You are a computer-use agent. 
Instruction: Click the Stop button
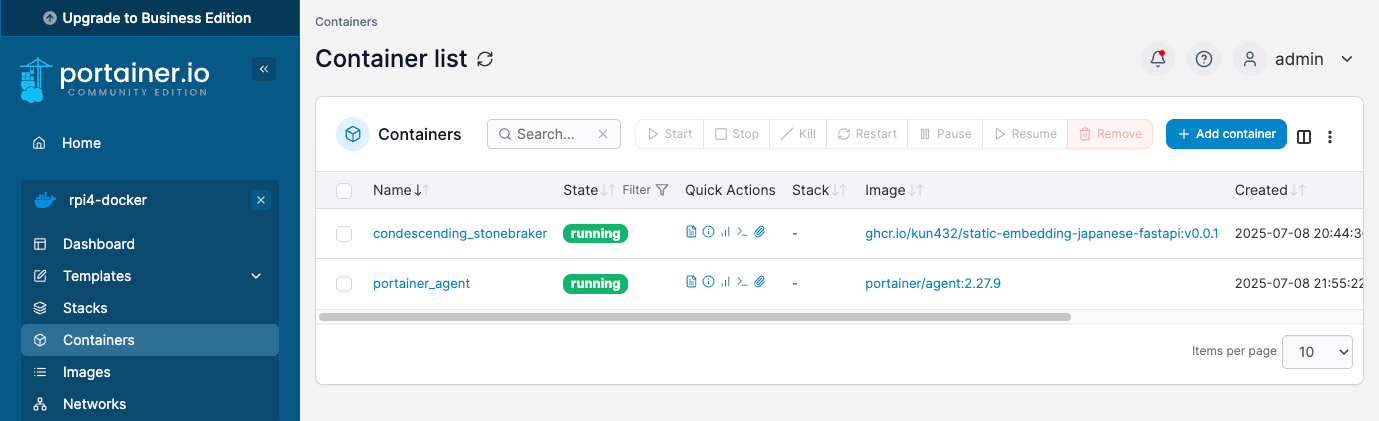[x=736, y=134]
